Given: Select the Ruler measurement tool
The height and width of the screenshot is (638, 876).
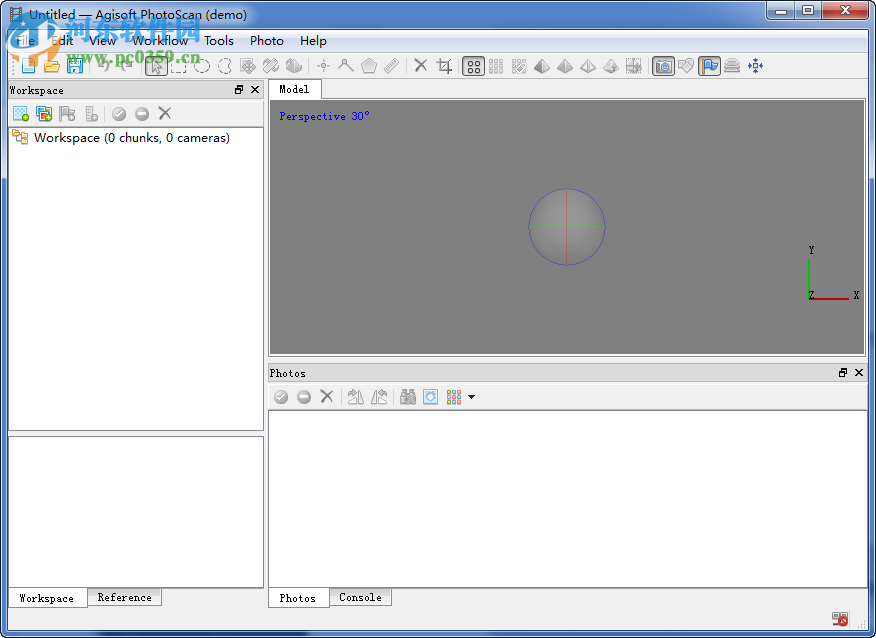Looking at the screenshot, I should (391, 65).
